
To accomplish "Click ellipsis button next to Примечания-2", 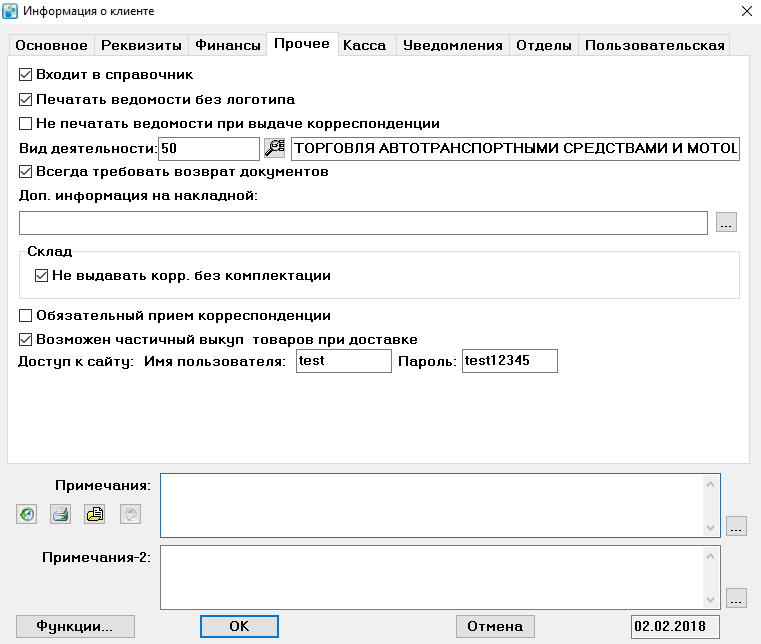I will point(736,598).
